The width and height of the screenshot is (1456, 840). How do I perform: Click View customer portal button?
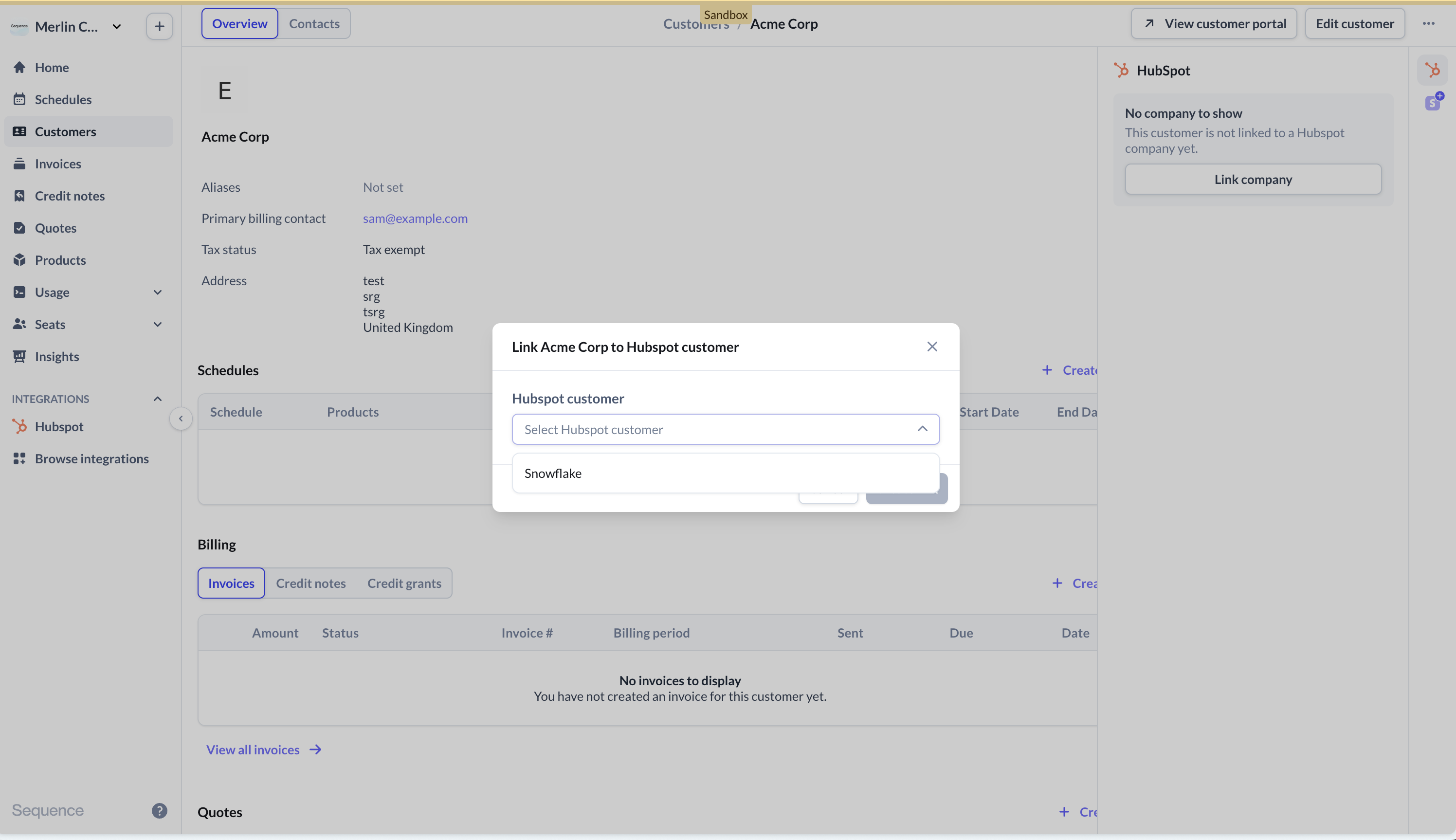pos(1214,24)
